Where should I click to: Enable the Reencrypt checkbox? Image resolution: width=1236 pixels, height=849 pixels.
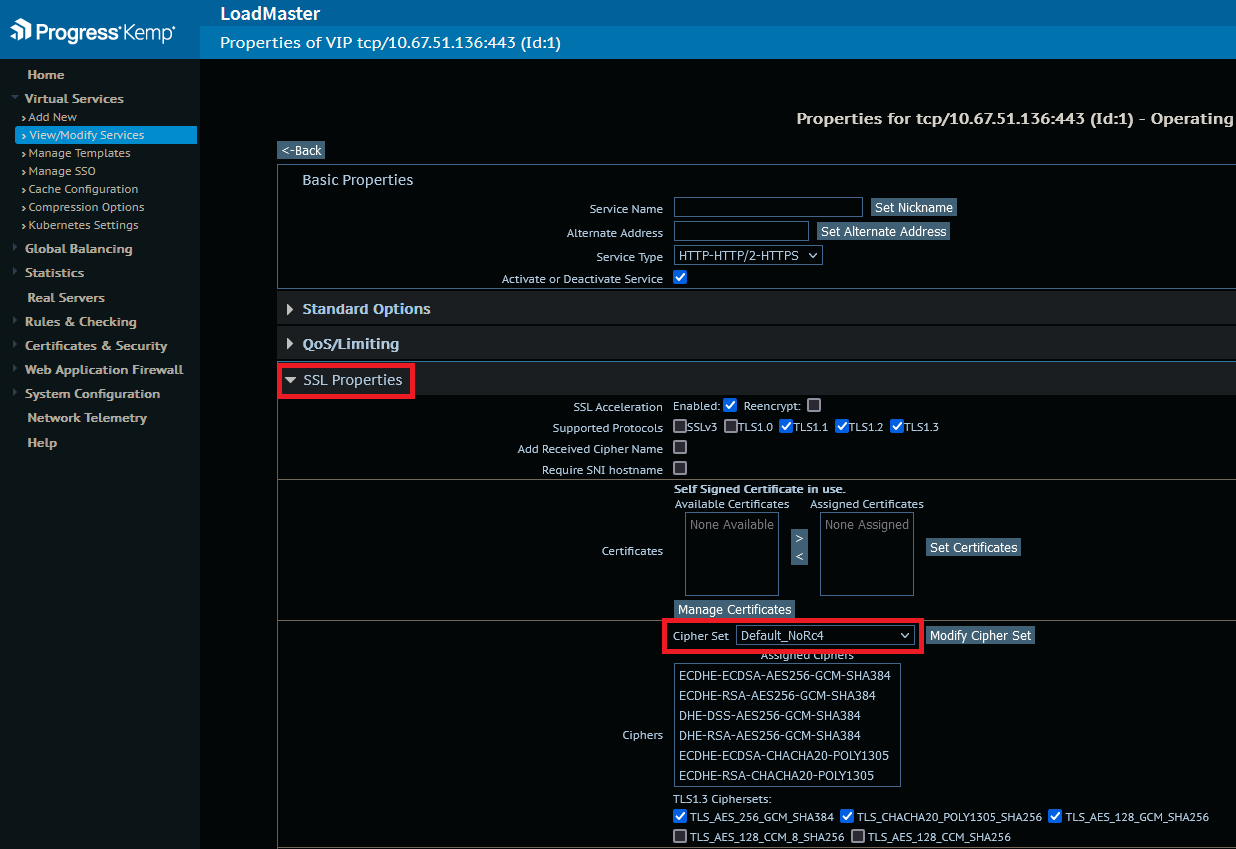(x=814, y=405)
